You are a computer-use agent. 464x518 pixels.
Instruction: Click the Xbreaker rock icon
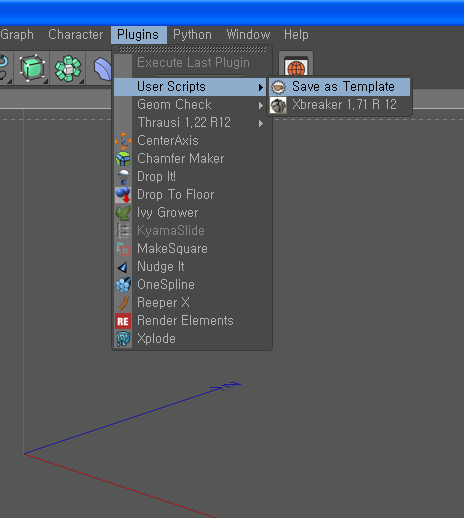[x=278, y=105]
